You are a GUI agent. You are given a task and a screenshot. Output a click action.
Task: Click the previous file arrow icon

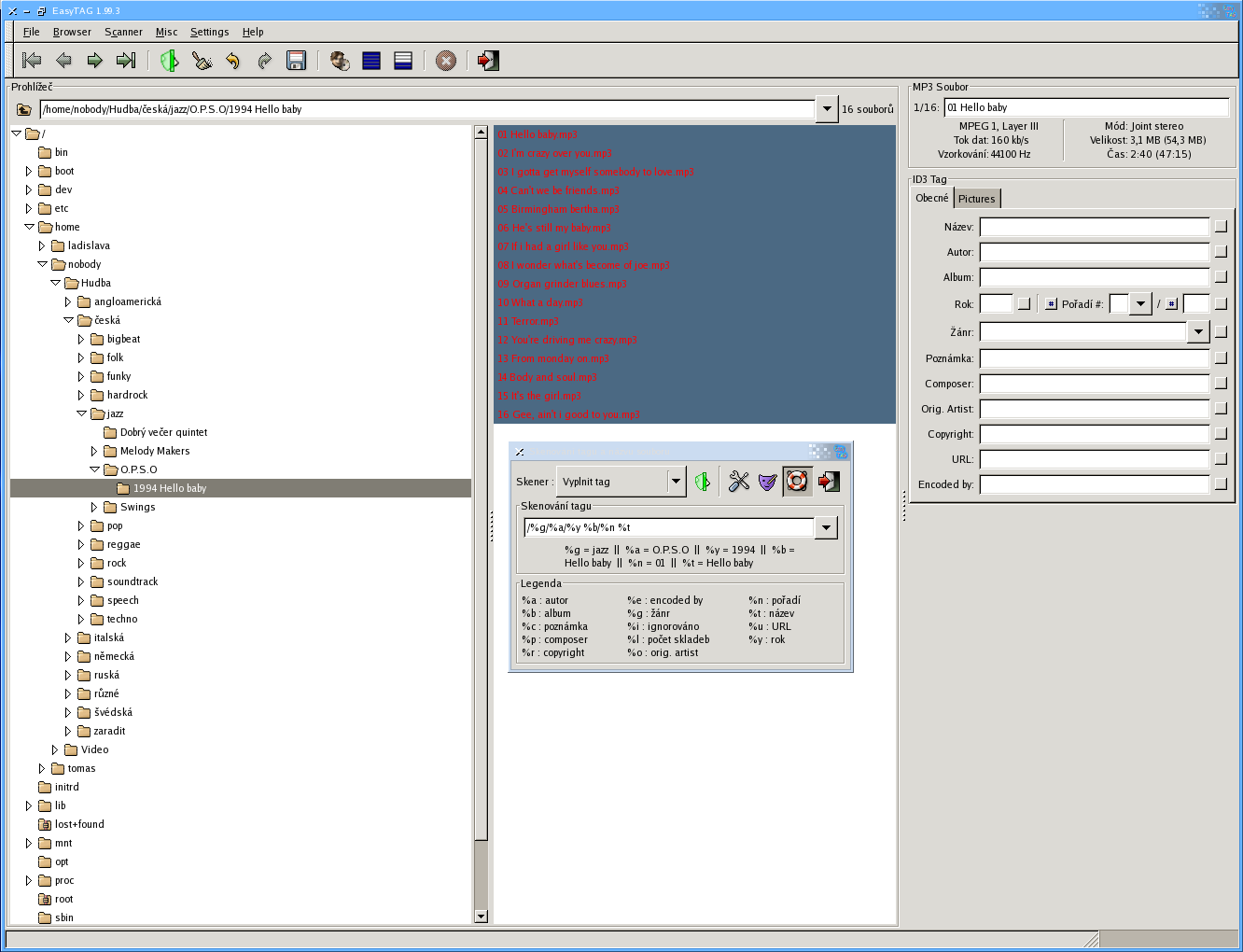[63, 61]
